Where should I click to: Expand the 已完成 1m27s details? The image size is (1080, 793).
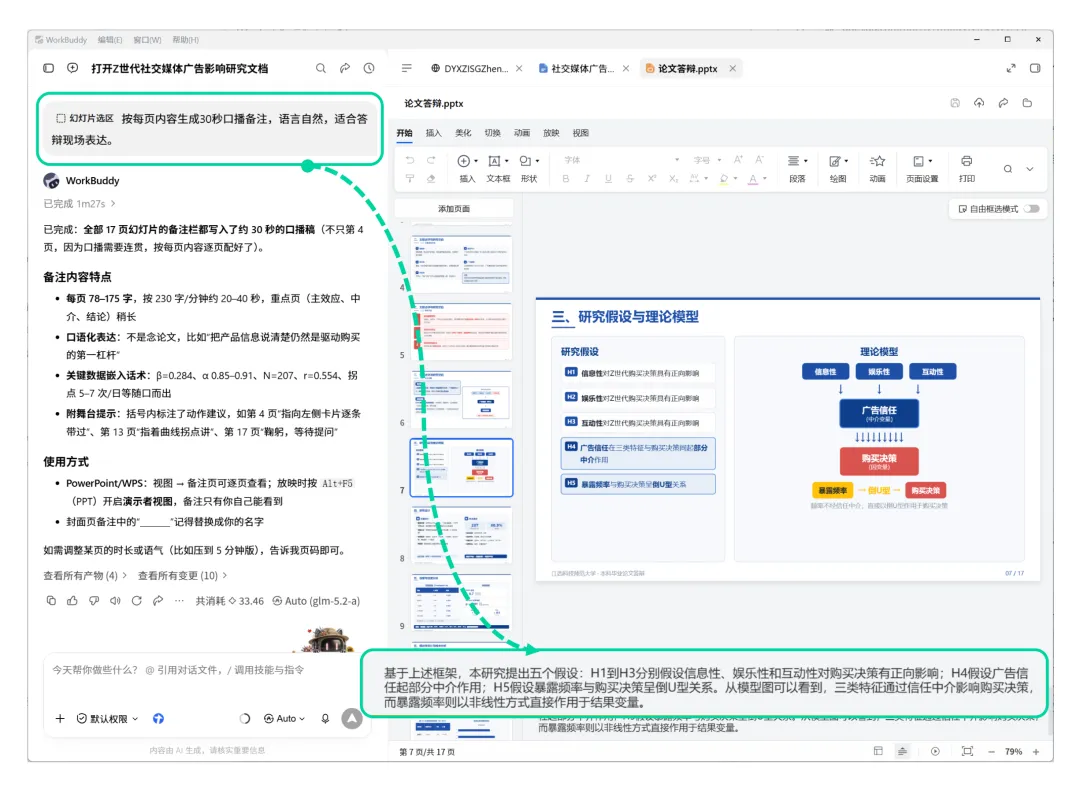pyautogui.click(x=79, y=204)
